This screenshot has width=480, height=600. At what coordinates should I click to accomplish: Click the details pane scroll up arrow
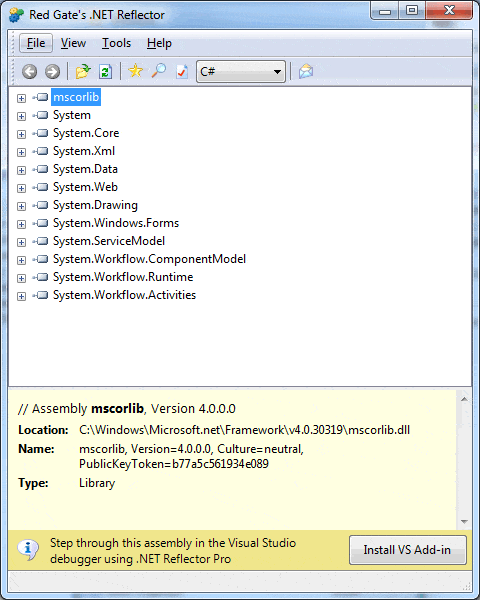(x=464, y=399)
